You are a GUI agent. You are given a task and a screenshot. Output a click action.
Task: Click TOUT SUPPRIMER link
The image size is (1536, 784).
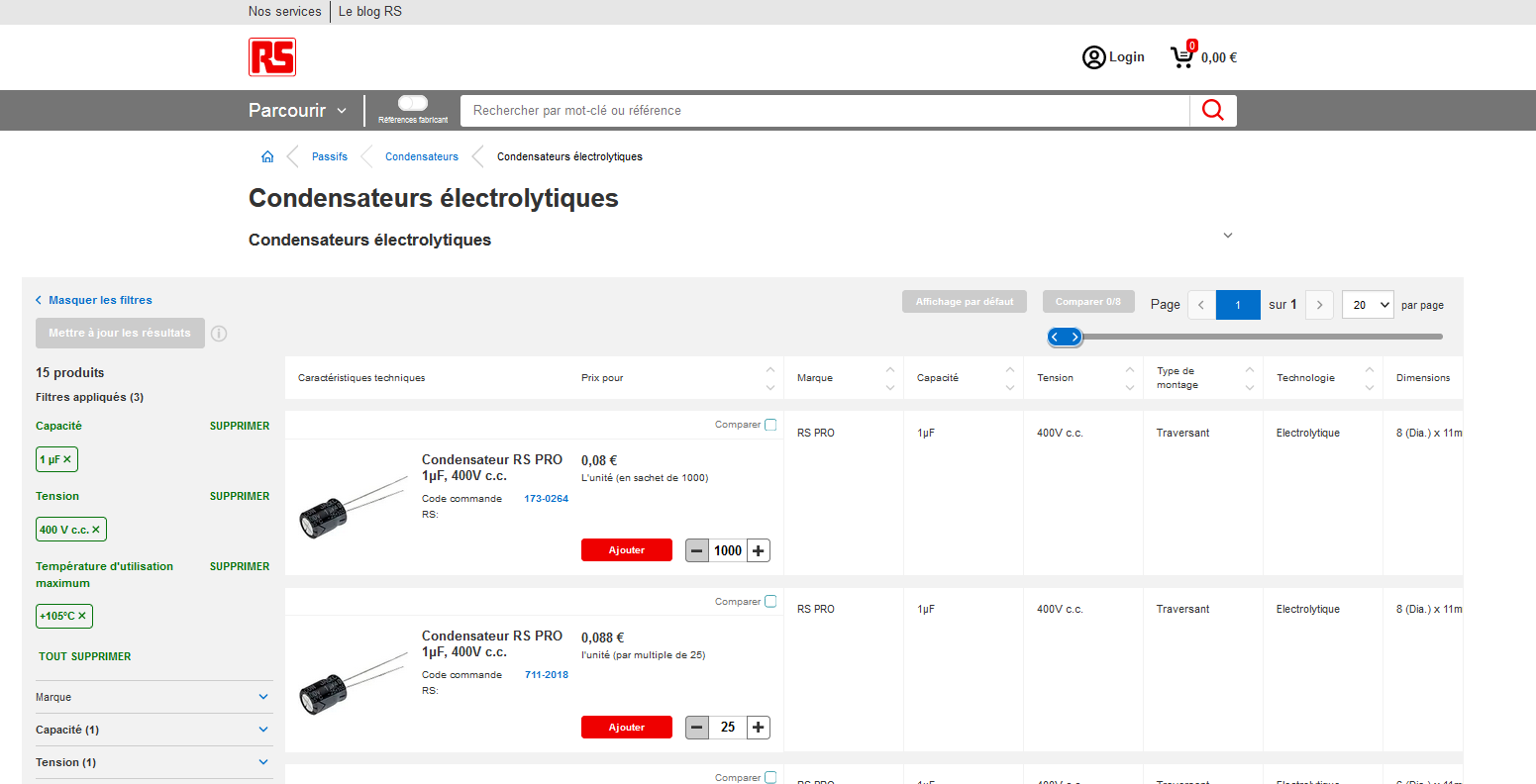tap(85, 656)
